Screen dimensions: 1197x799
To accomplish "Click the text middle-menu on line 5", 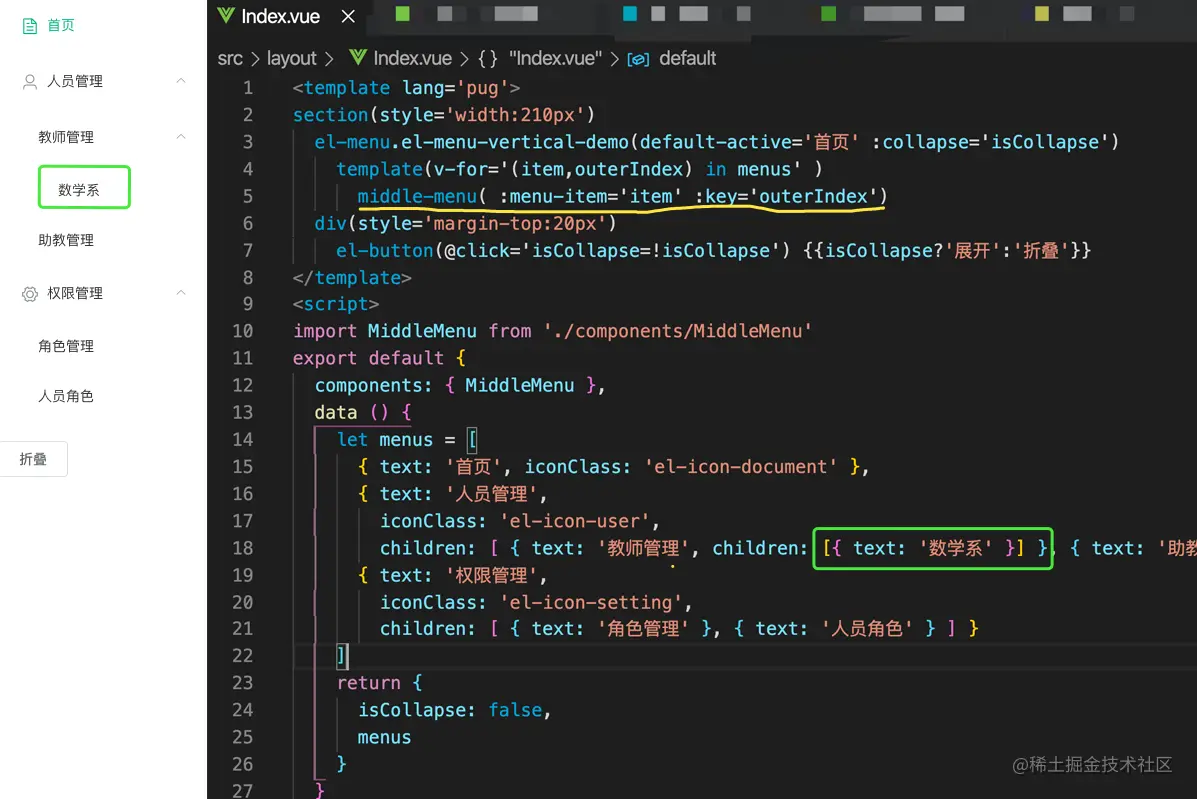I will 418,196.
